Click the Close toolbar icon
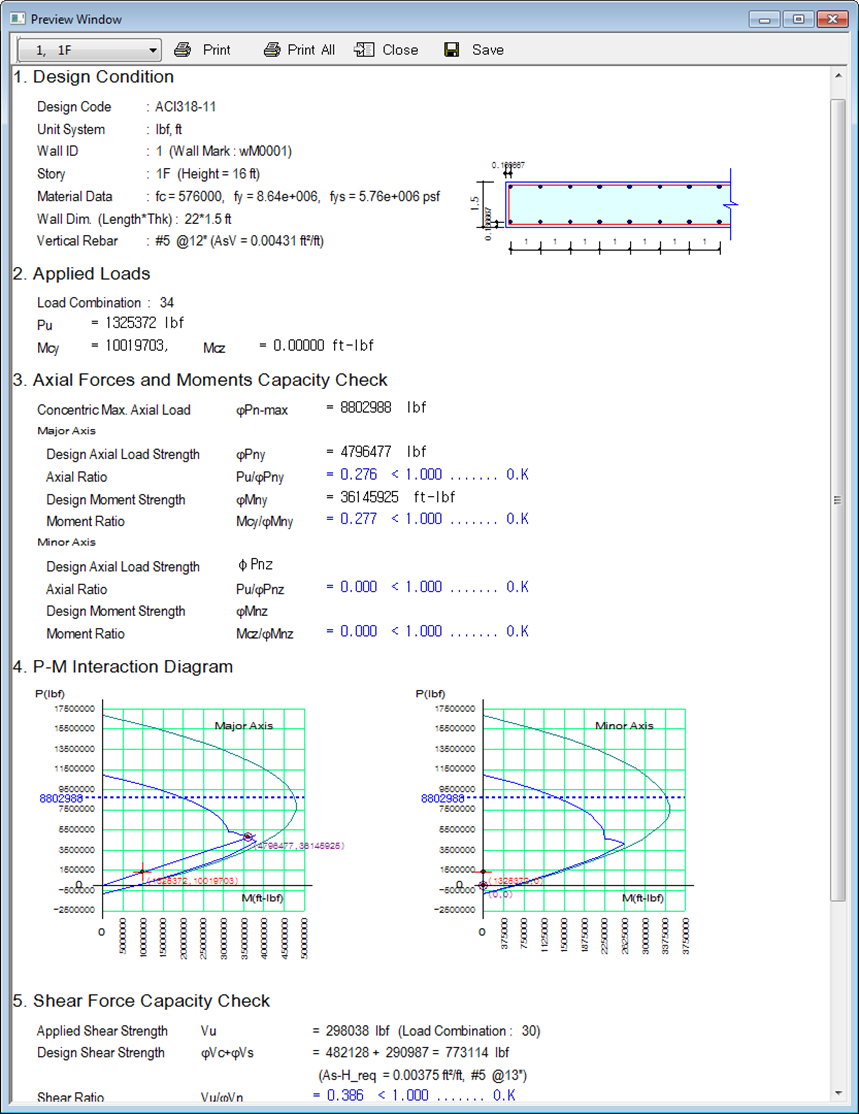 coord(364,50)
